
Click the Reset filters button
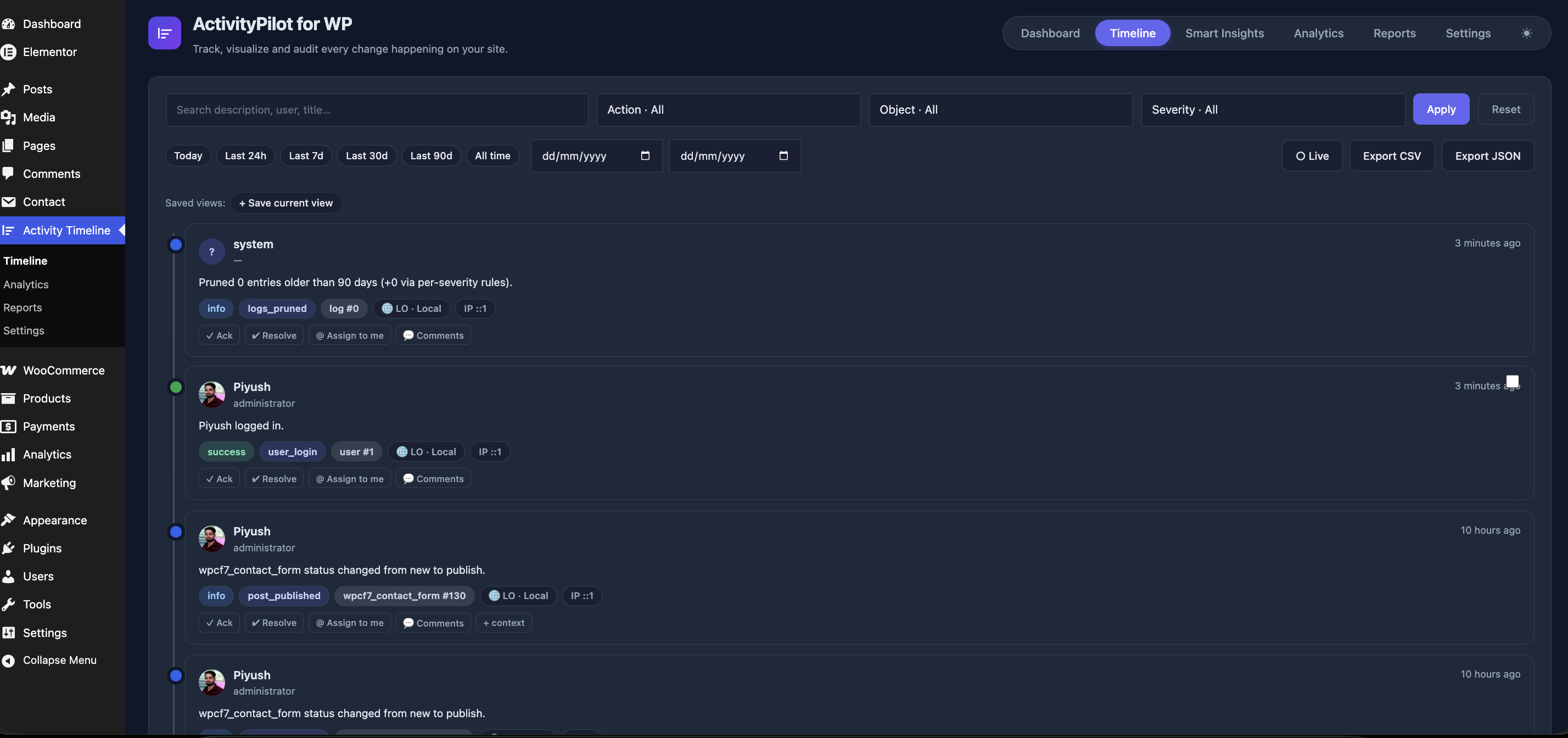pyautogui.click(x=1506, y=110)
